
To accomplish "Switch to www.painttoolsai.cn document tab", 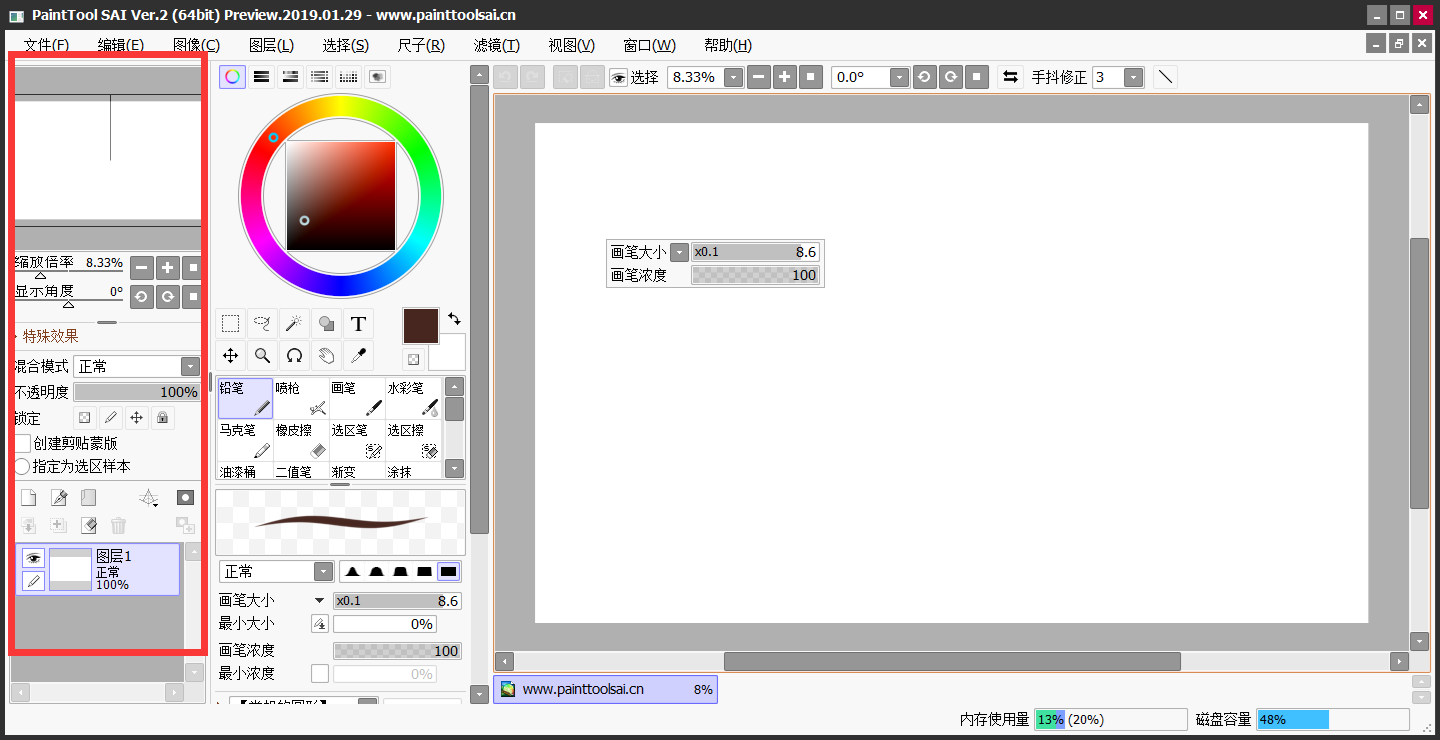I will click(605, 689).
